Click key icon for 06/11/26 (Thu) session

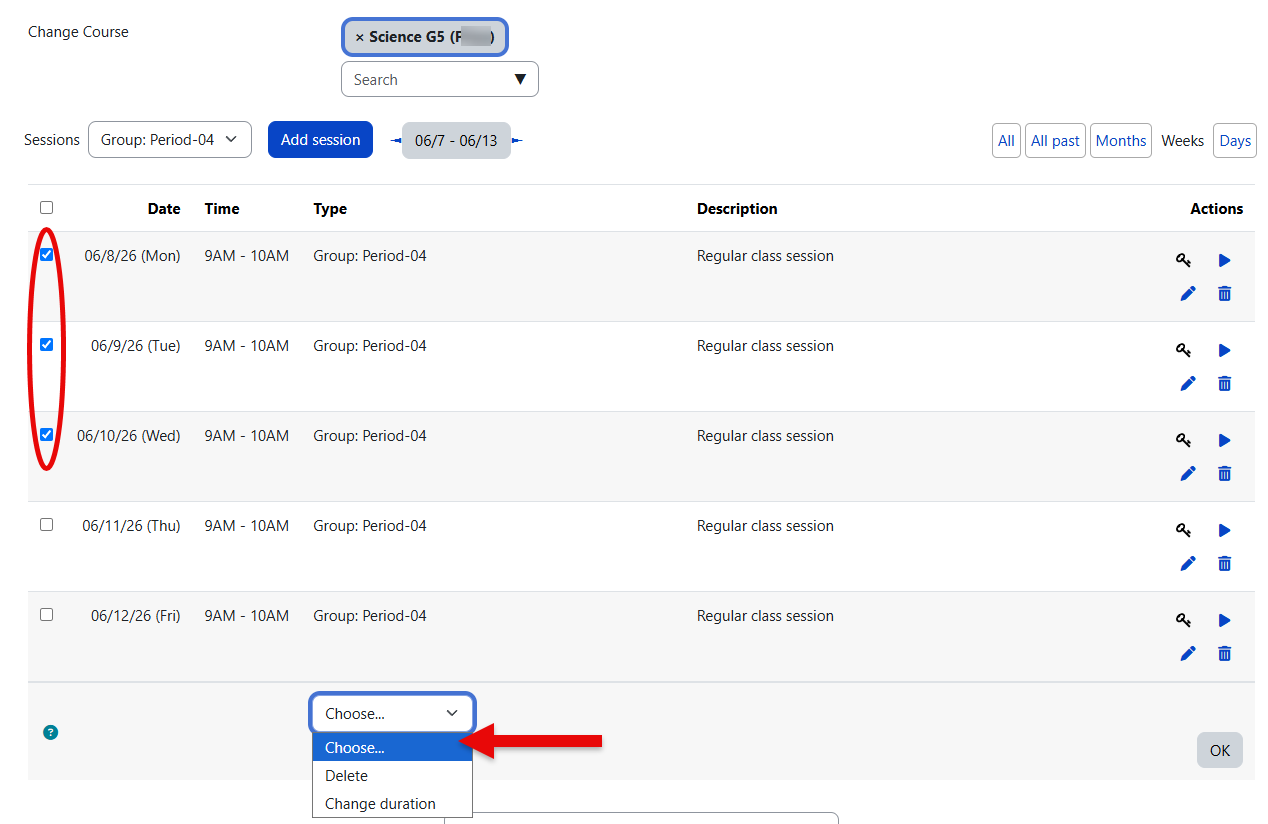[x=1184, y=530]
